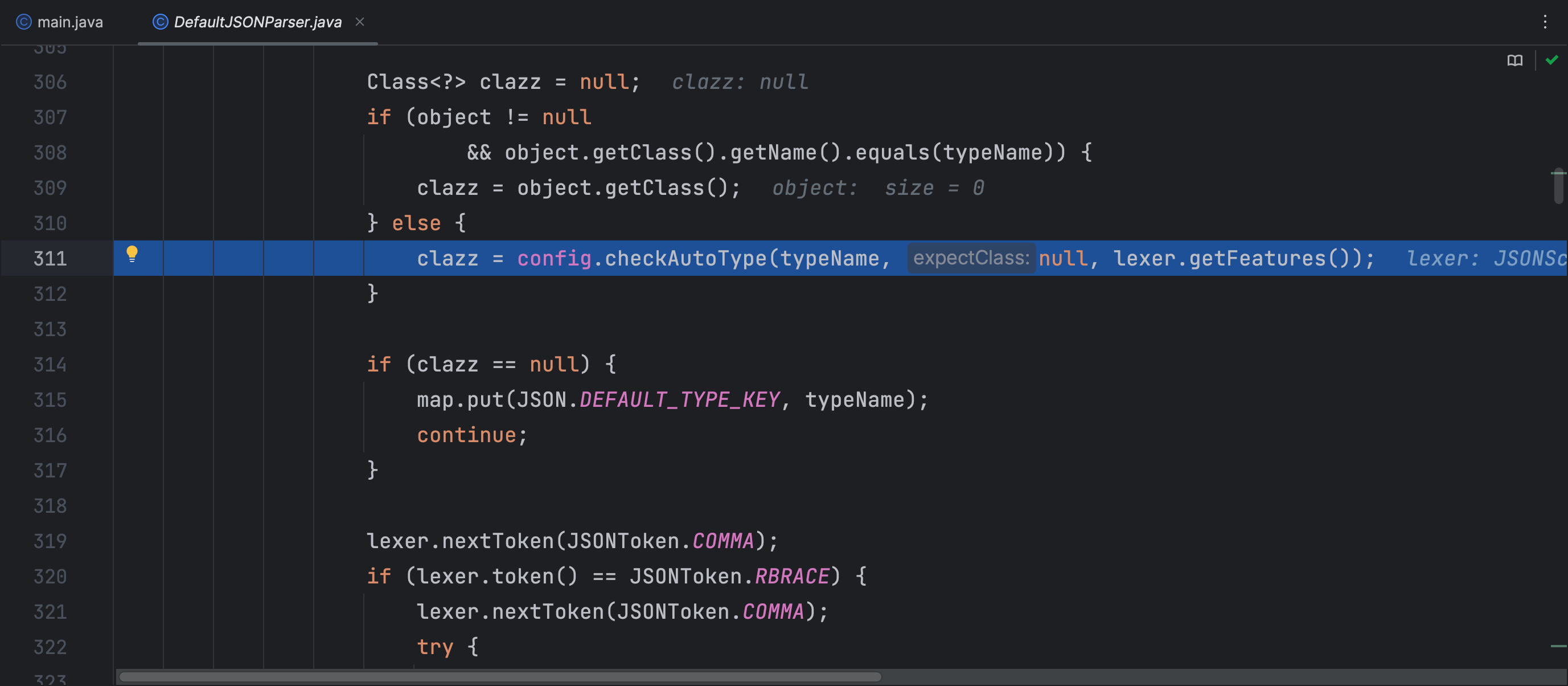The height and width of the screenshot is (686, 1568).
Task: Click the 'clazz: null' inline debug value
Action: click(x=740, y=82)
